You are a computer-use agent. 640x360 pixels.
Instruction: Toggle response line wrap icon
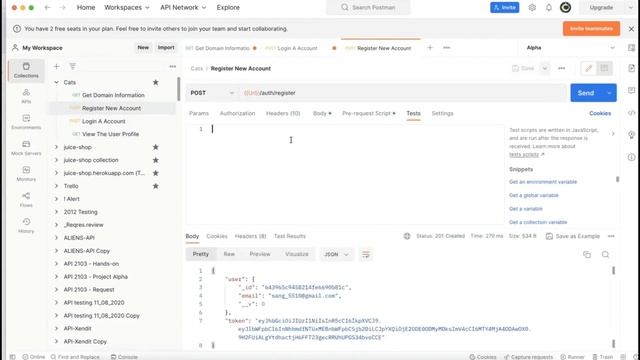coord(366,254)
